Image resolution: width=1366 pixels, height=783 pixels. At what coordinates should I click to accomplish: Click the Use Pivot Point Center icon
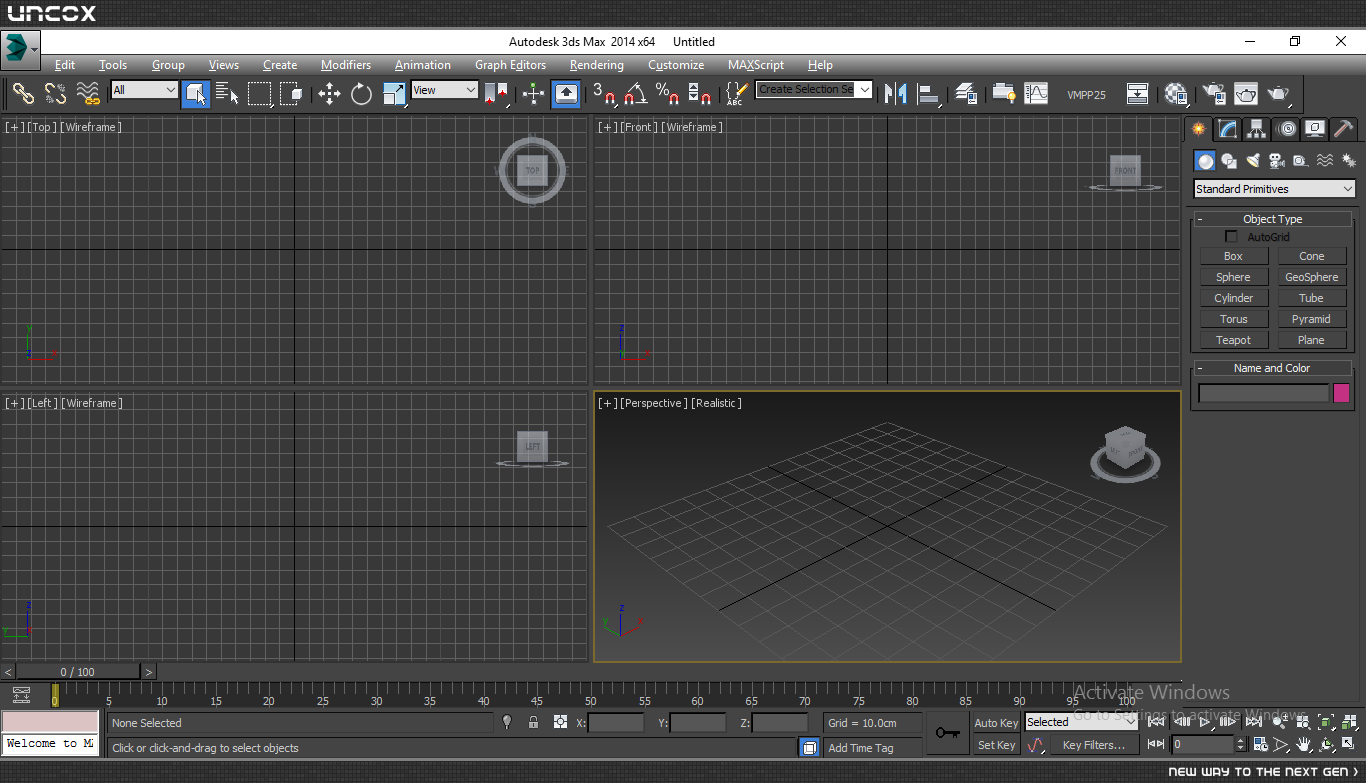497,93
